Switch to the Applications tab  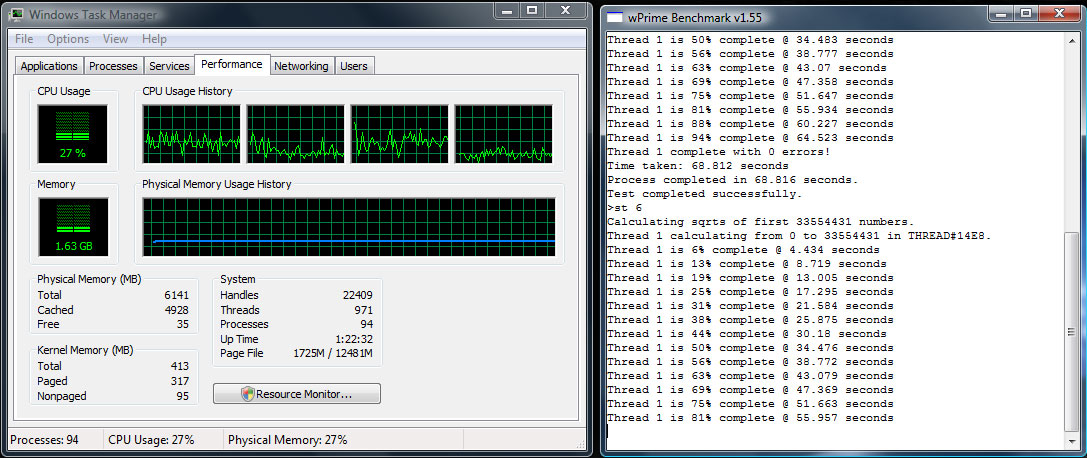click(x=49, y=66)
